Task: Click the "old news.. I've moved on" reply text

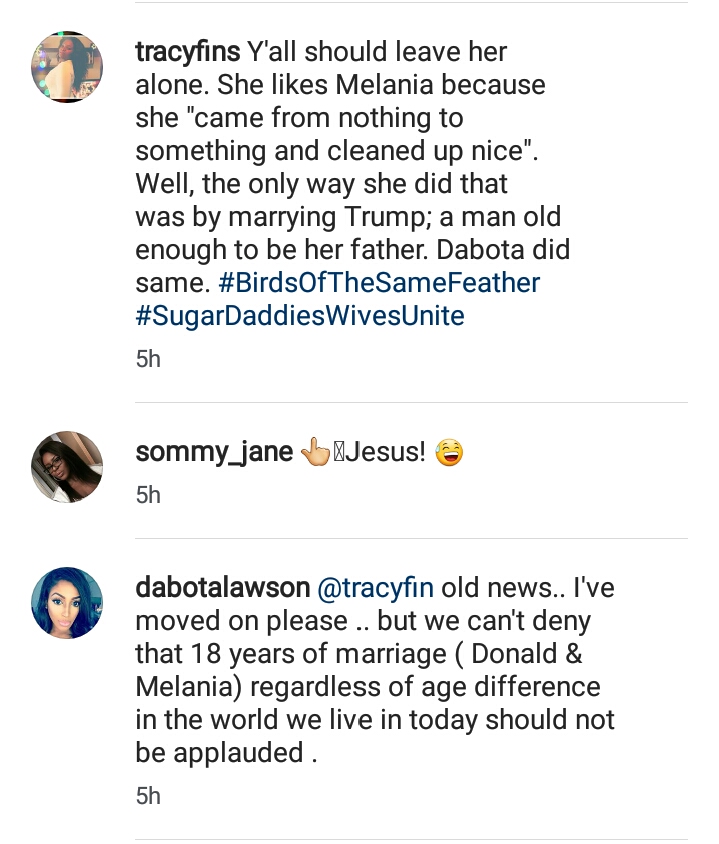Action: pyautogui.click(x=527, y=587)
